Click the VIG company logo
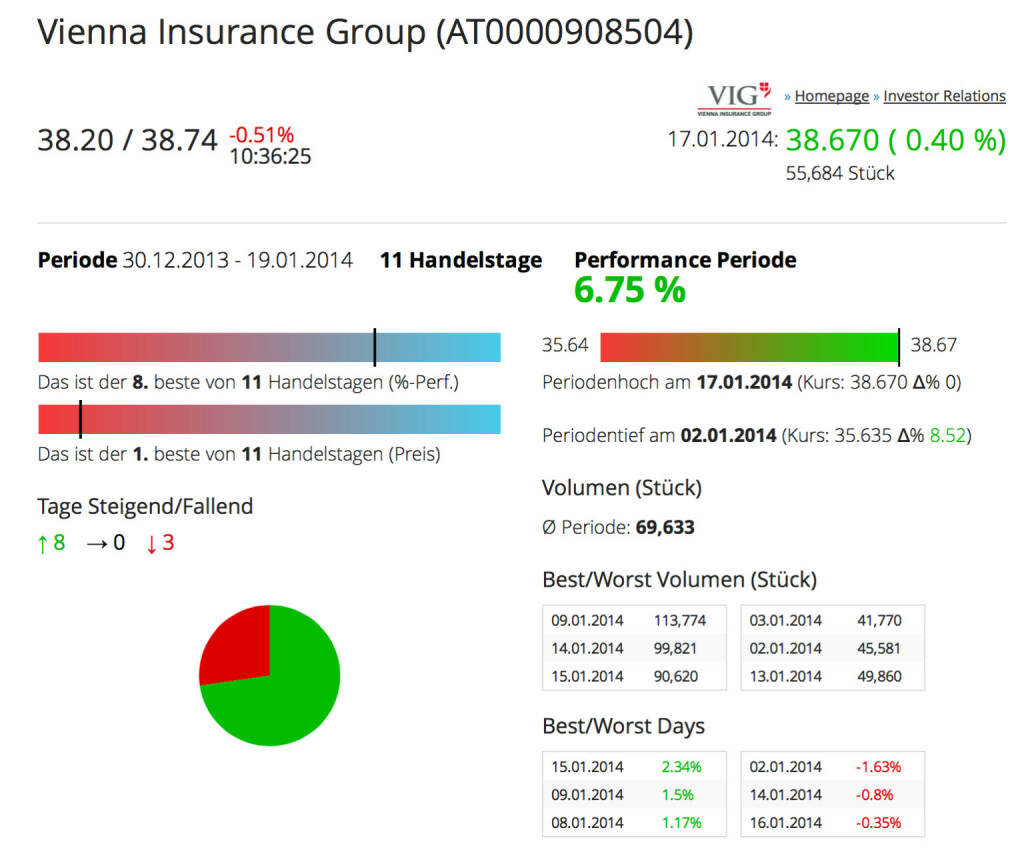 coord(735,98)
